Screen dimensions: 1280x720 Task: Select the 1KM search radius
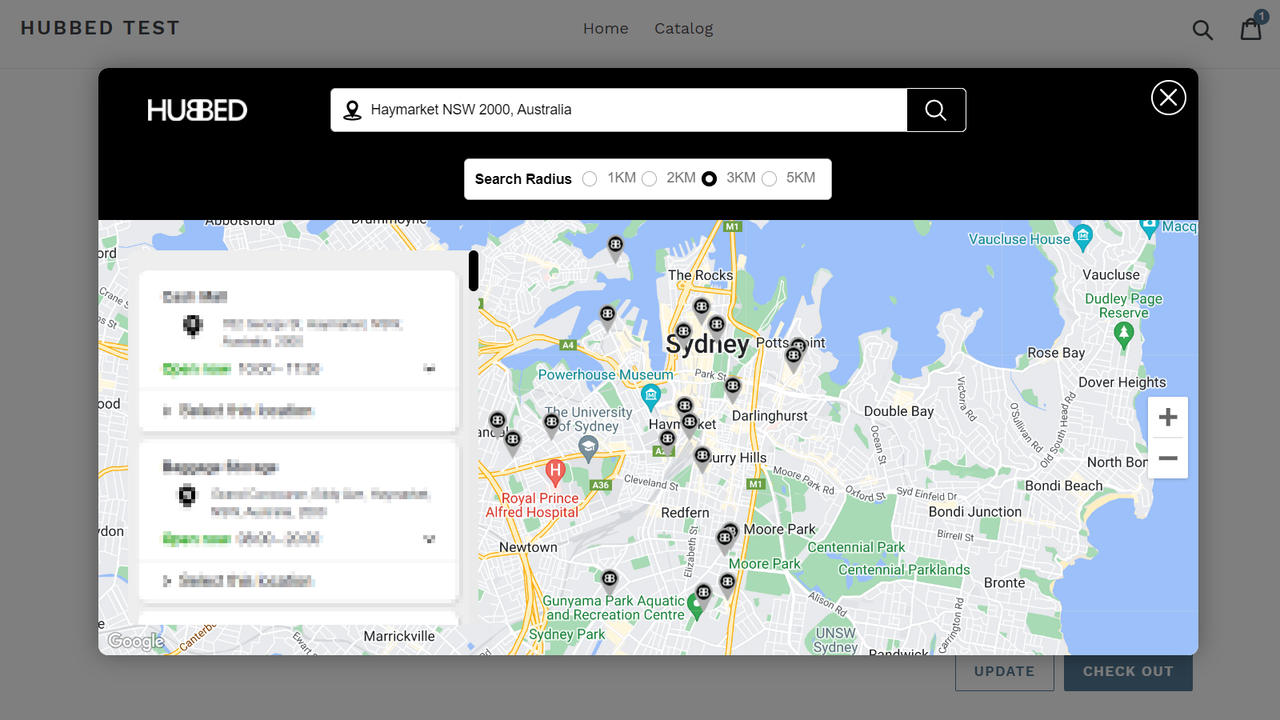coord(590,179)
